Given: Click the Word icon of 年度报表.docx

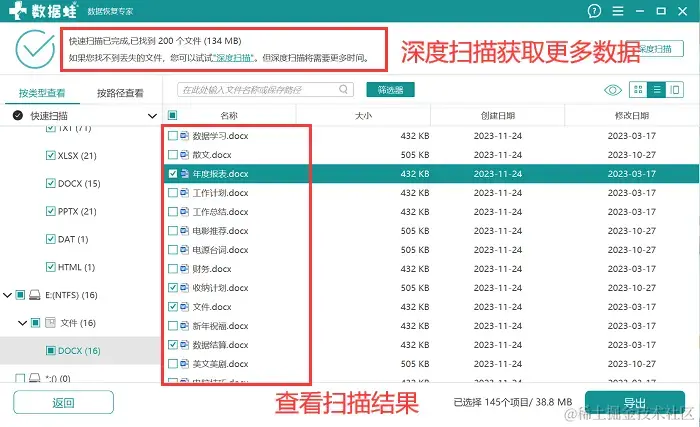Looking at the screenshot, I should (x=184, y=174).
